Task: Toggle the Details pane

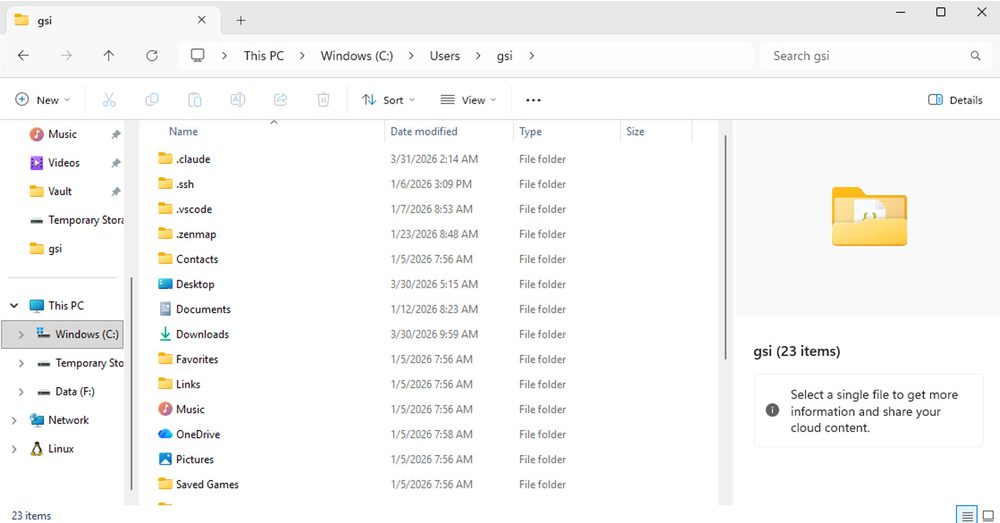Action: 955,100
